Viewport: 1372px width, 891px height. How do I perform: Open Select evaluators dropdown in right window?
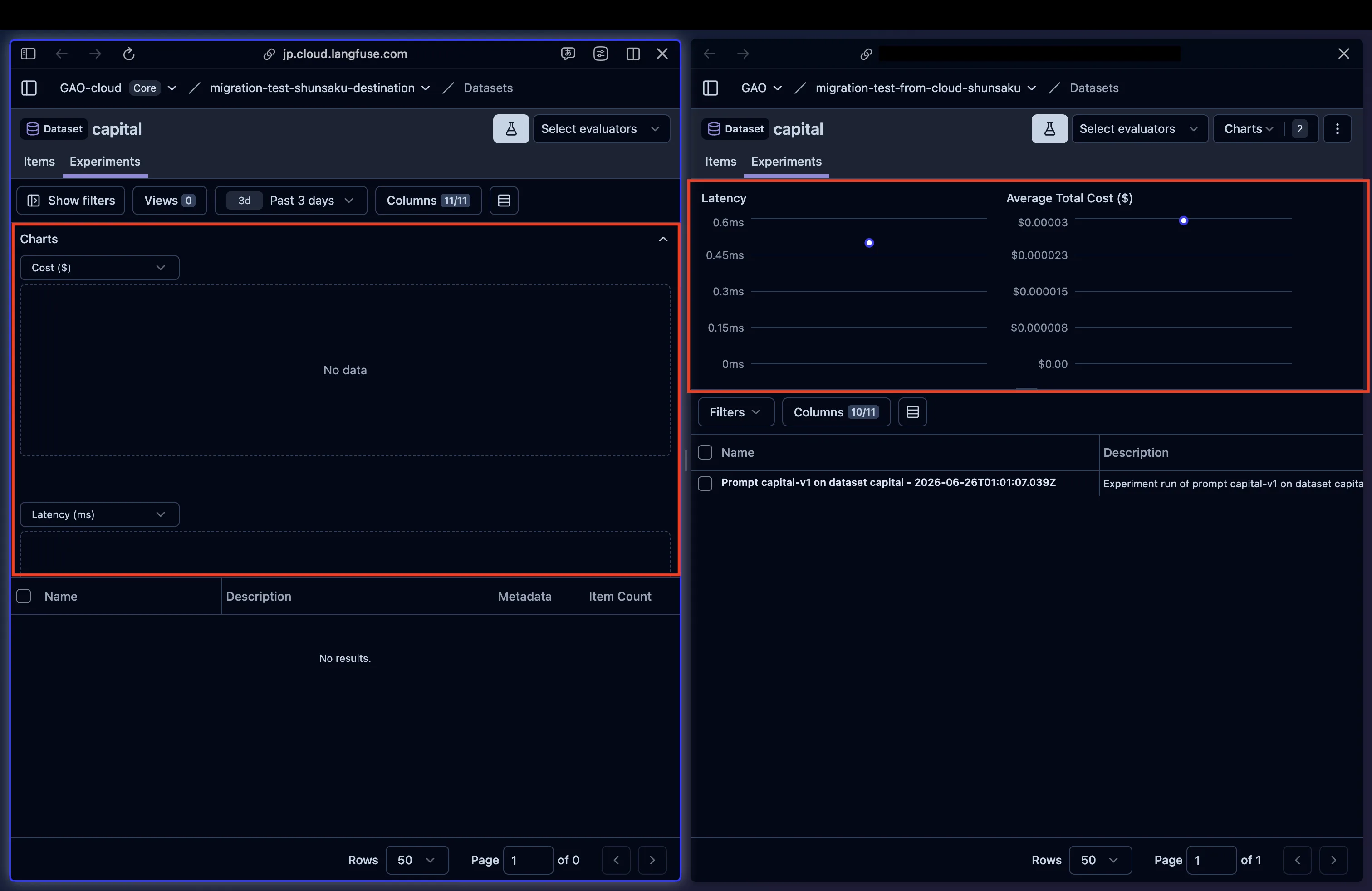coord(1140,128)
